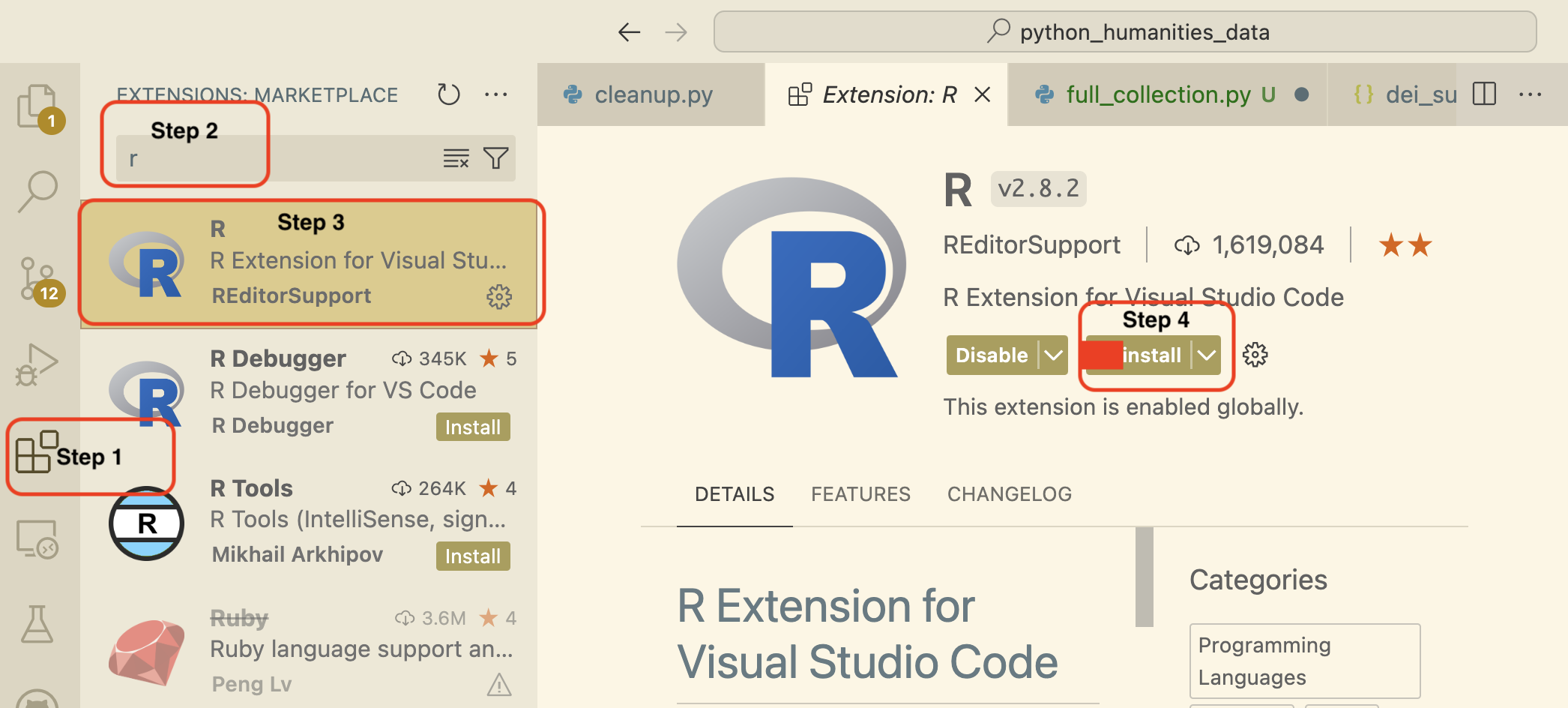The height and width of the screenshot is (708, 1568).
Task: Open the Extensions view icon
Action: coord(37,451)
